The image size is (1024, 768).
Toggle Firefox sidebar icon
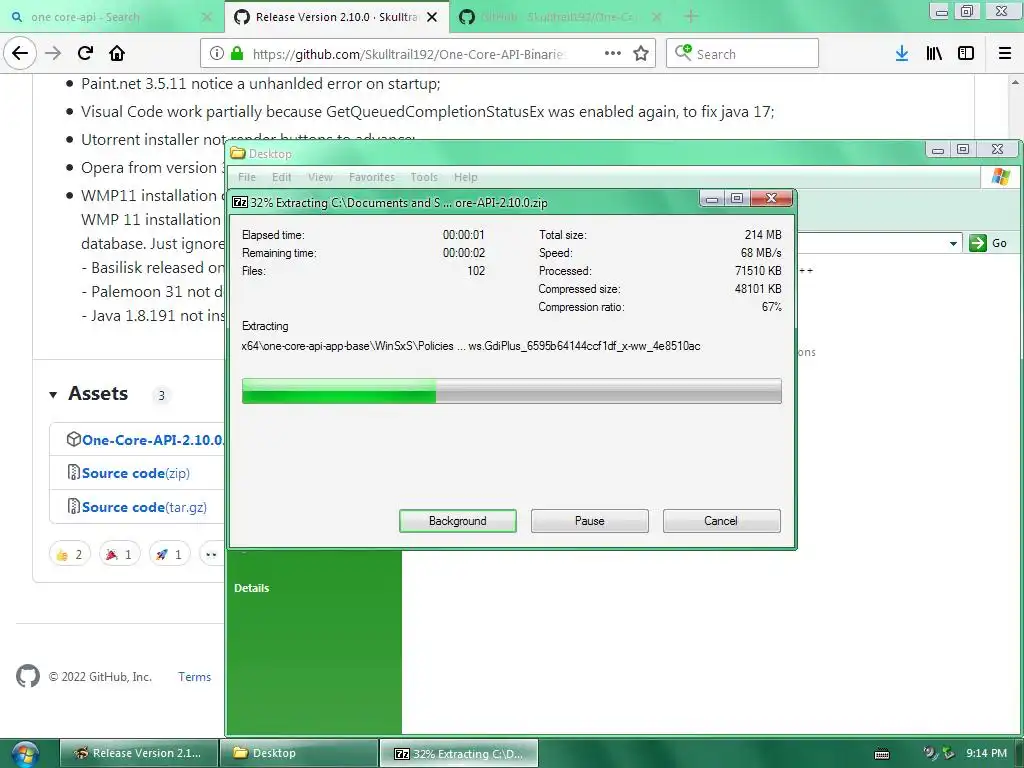[966, 54]
